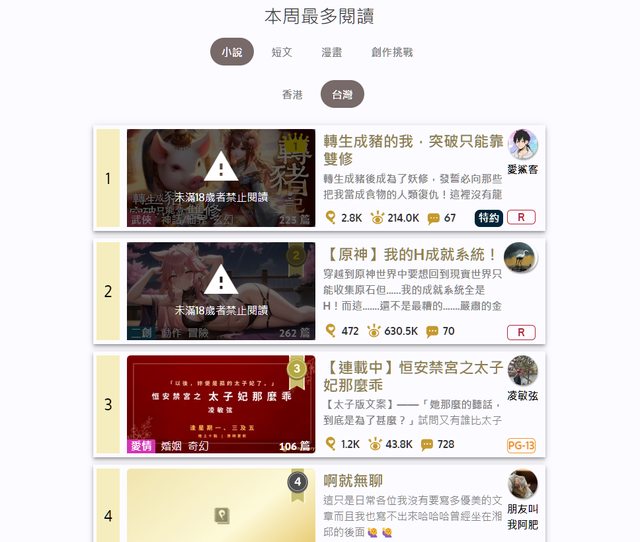
Task: Open the novel 【原神】我的H成就系統！
Action: (411, 255)
